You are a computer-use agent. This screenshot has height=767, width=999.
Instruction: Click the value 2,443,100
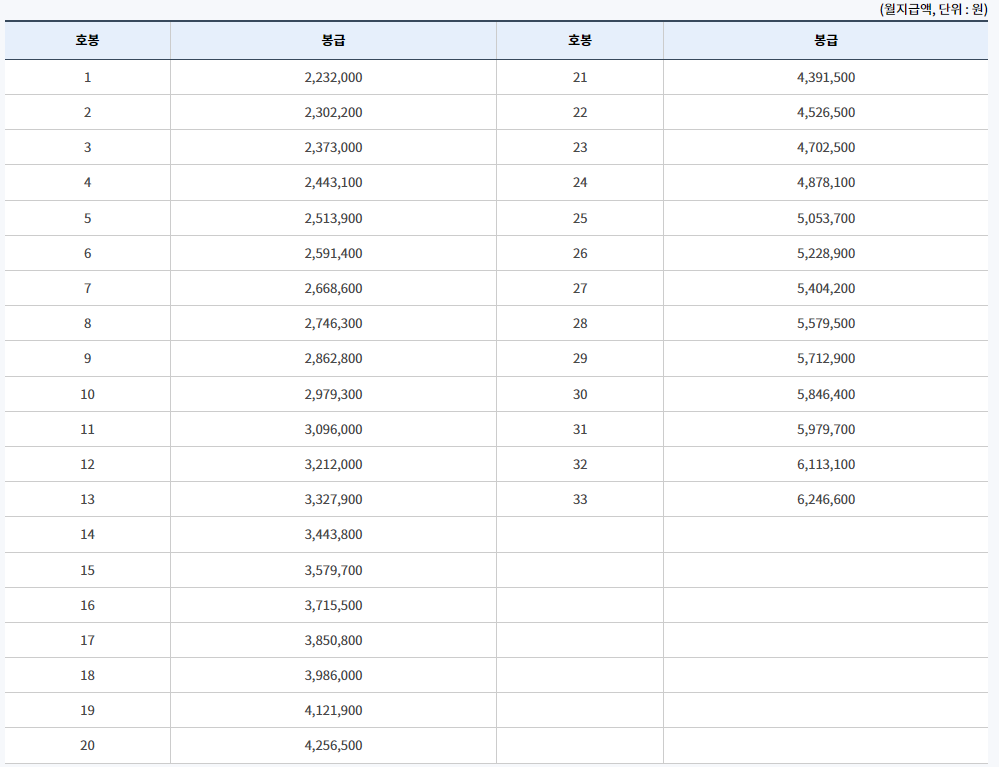pyautogui.click(x=333, y=183)
